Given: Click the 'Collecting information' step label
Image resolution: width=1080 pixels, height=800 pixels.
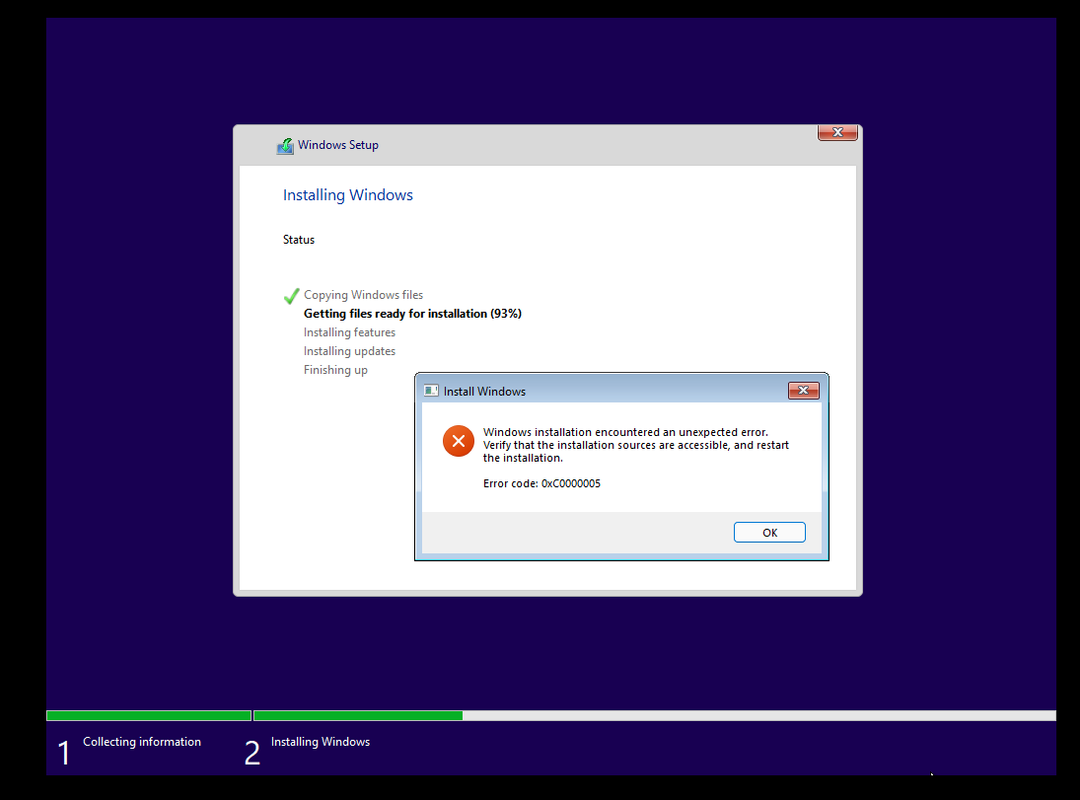Looking at the screenshot, I should pos(142,741).
